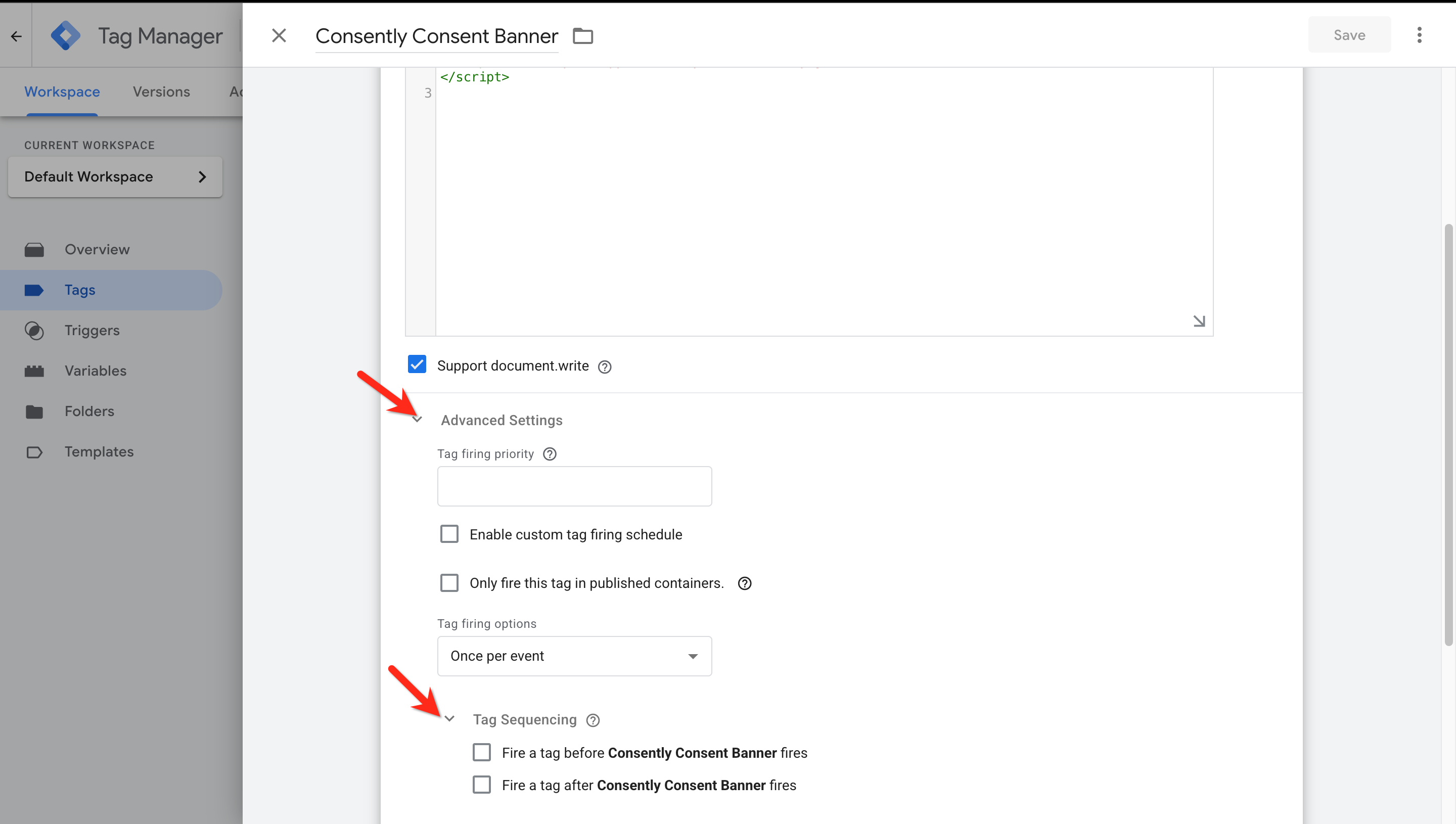Screen dimensions: 1456x824
Task: Collapse the Advanced Settings section
Action: point(417,420)
